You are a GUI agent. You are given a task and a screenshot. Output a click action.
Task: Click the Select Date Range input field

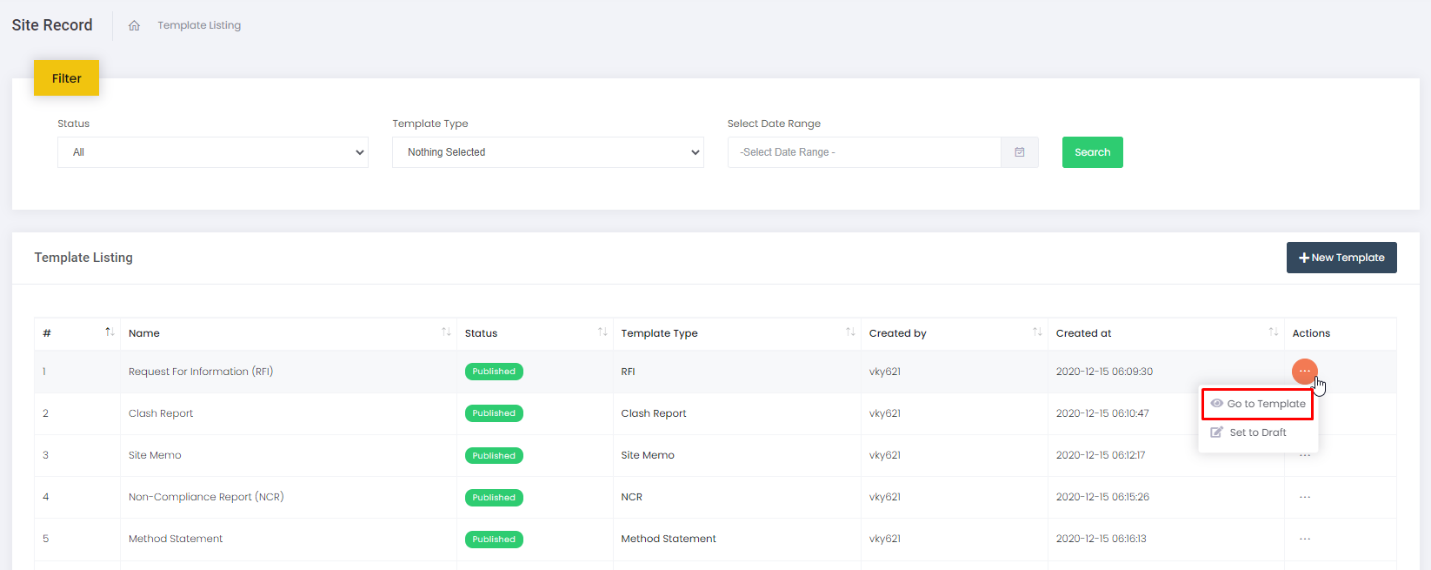coord(864,152)
